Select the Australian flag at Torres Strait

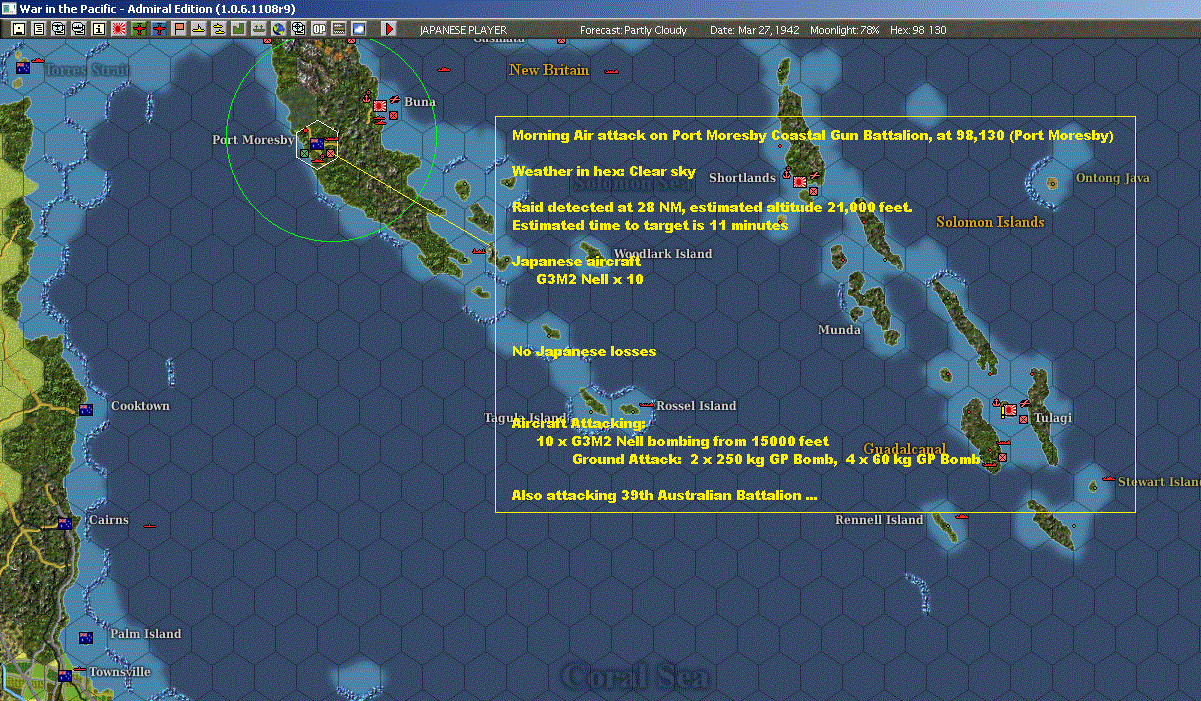[x=23, y=68]
